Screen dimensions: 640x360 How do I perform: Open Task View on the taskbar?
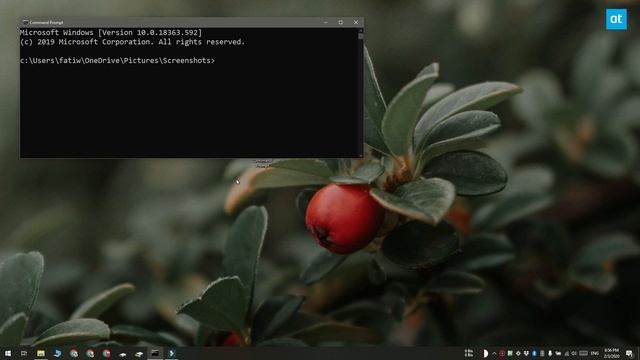24,353
